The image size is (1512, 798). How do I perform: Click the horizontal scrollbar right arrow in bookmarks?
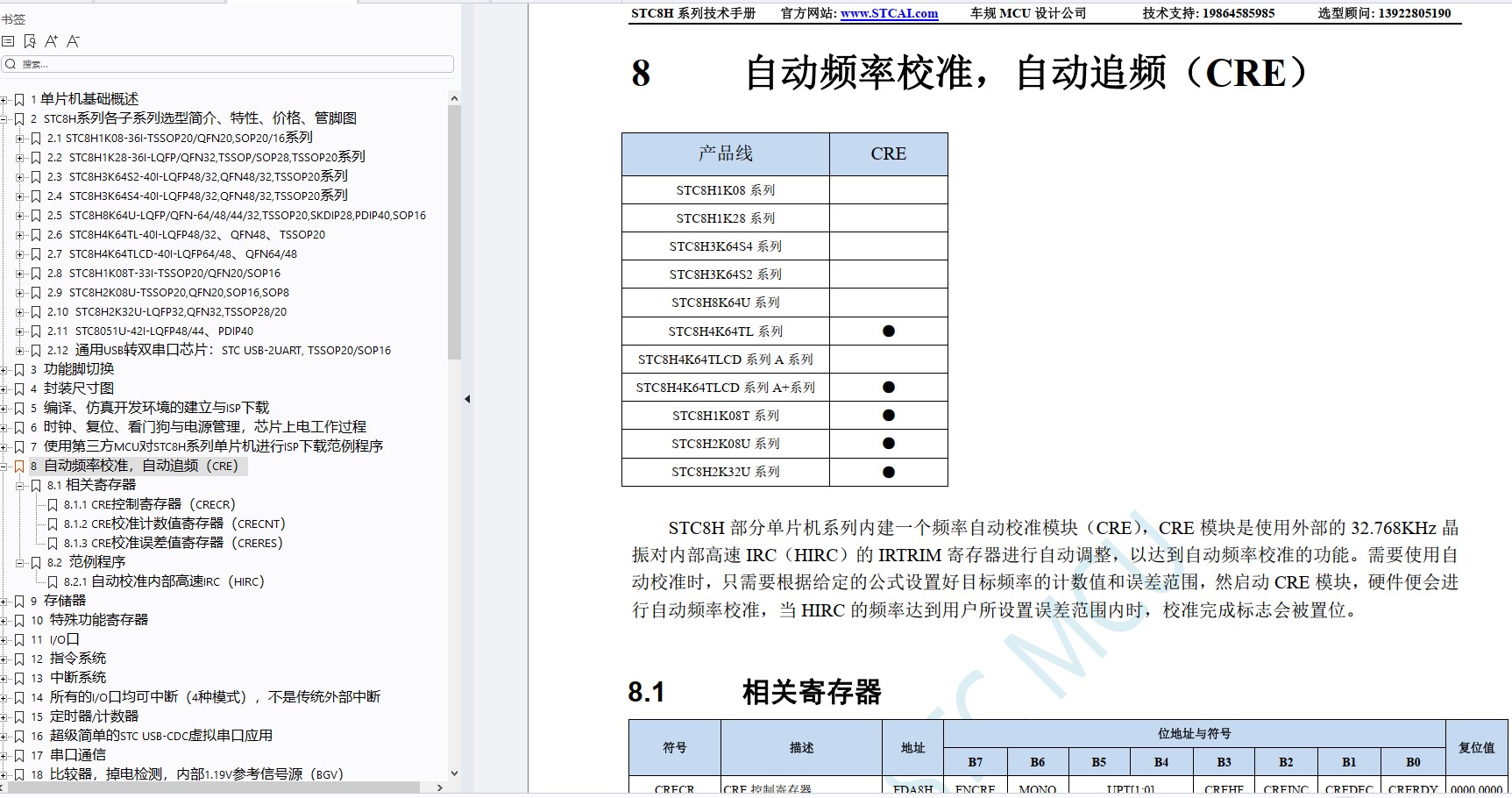[440, 787]
